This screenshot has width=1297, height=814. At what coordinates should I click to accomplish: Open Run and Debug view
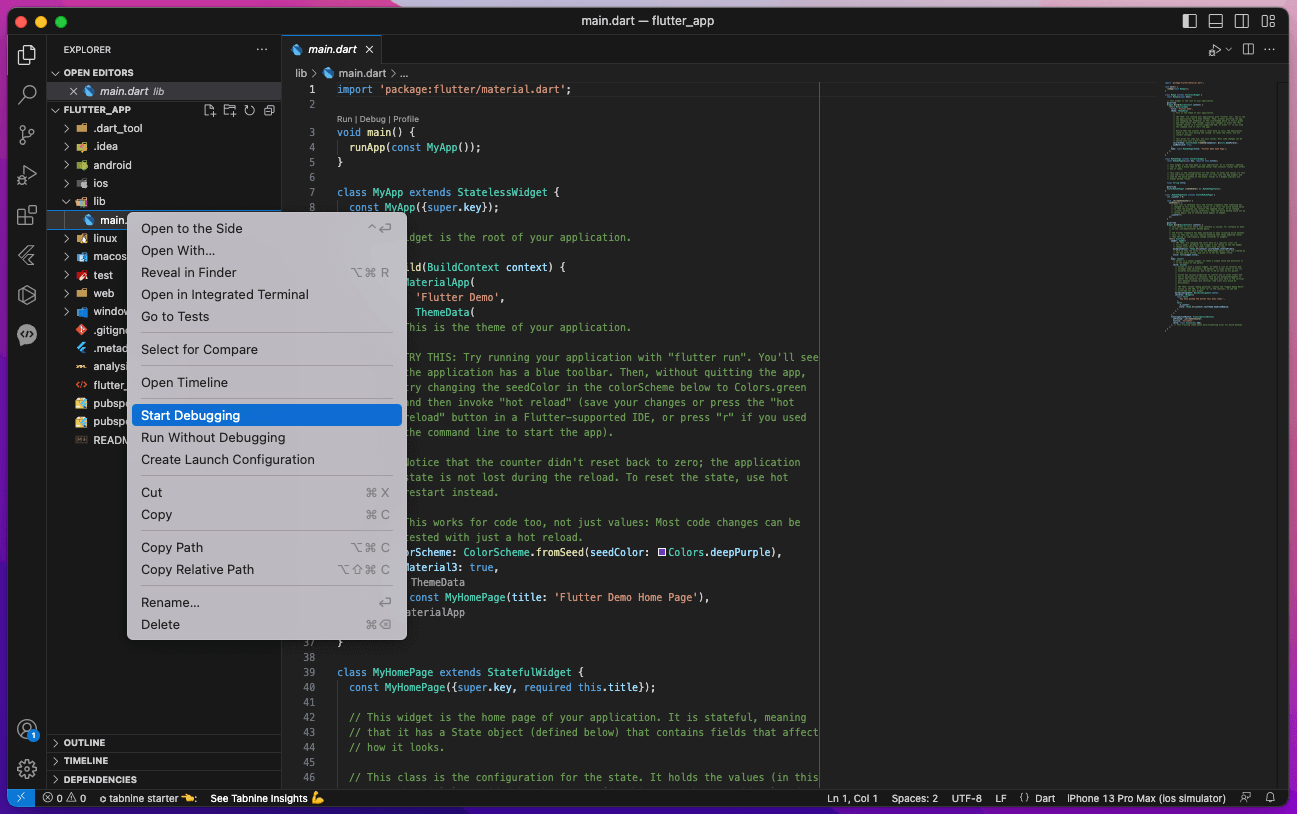[27, 176]
